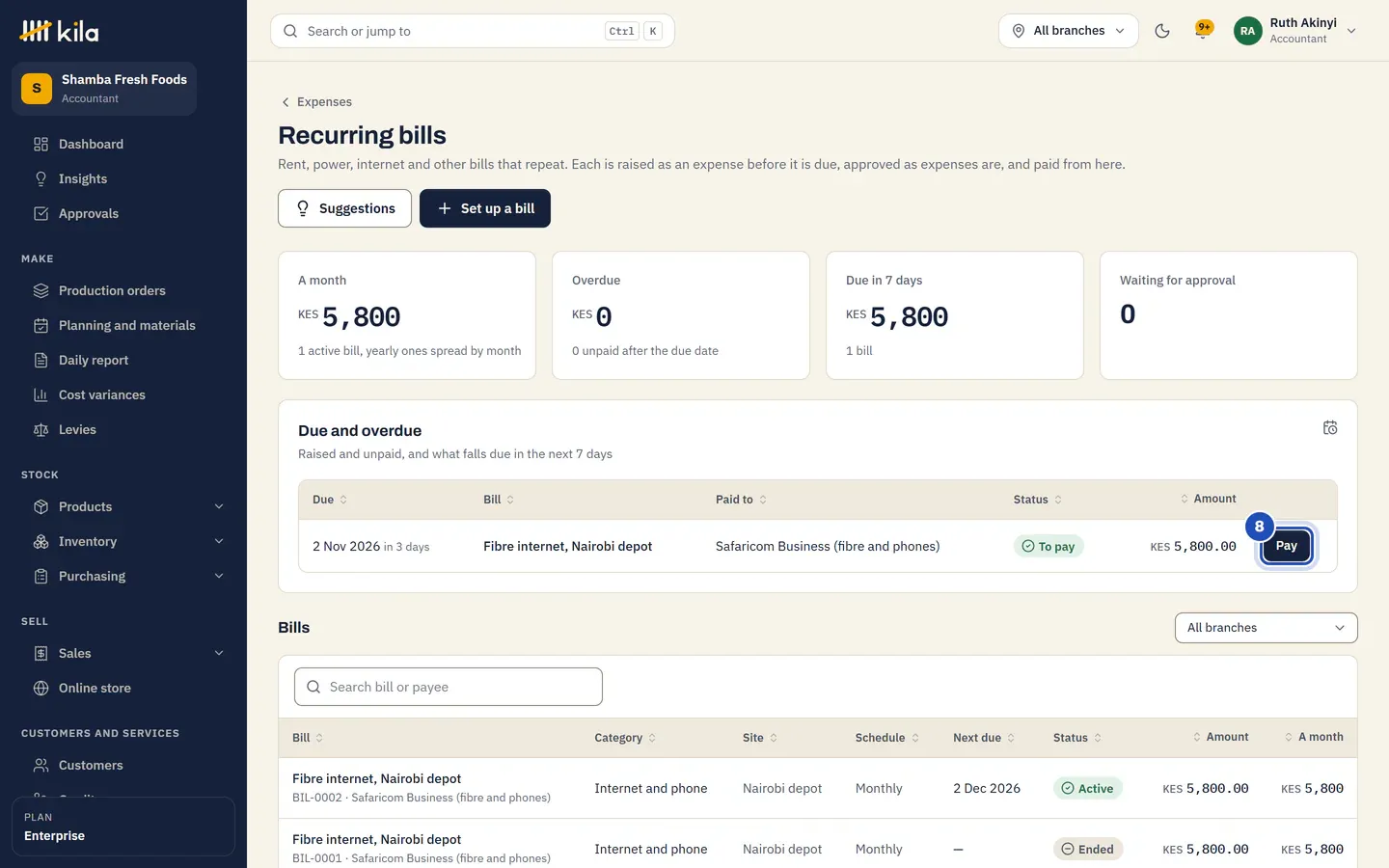Click the Cost variances chart icon
Image resolution: width=1389 pixels, height=868 pixels.
pyautogui.click(x=41, y=394)
